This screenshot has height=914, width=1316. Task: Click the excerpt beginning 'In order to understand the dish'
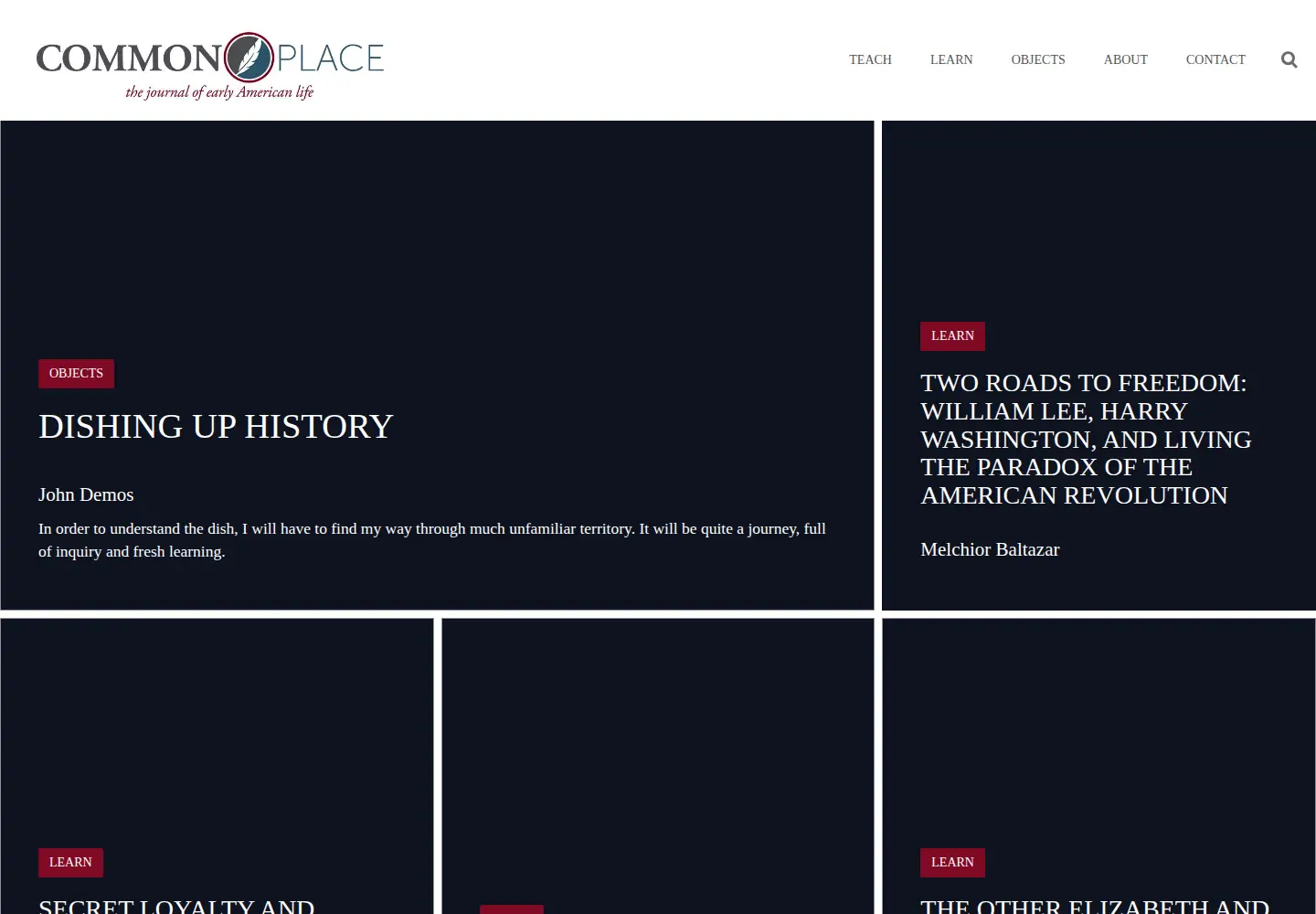432,540
